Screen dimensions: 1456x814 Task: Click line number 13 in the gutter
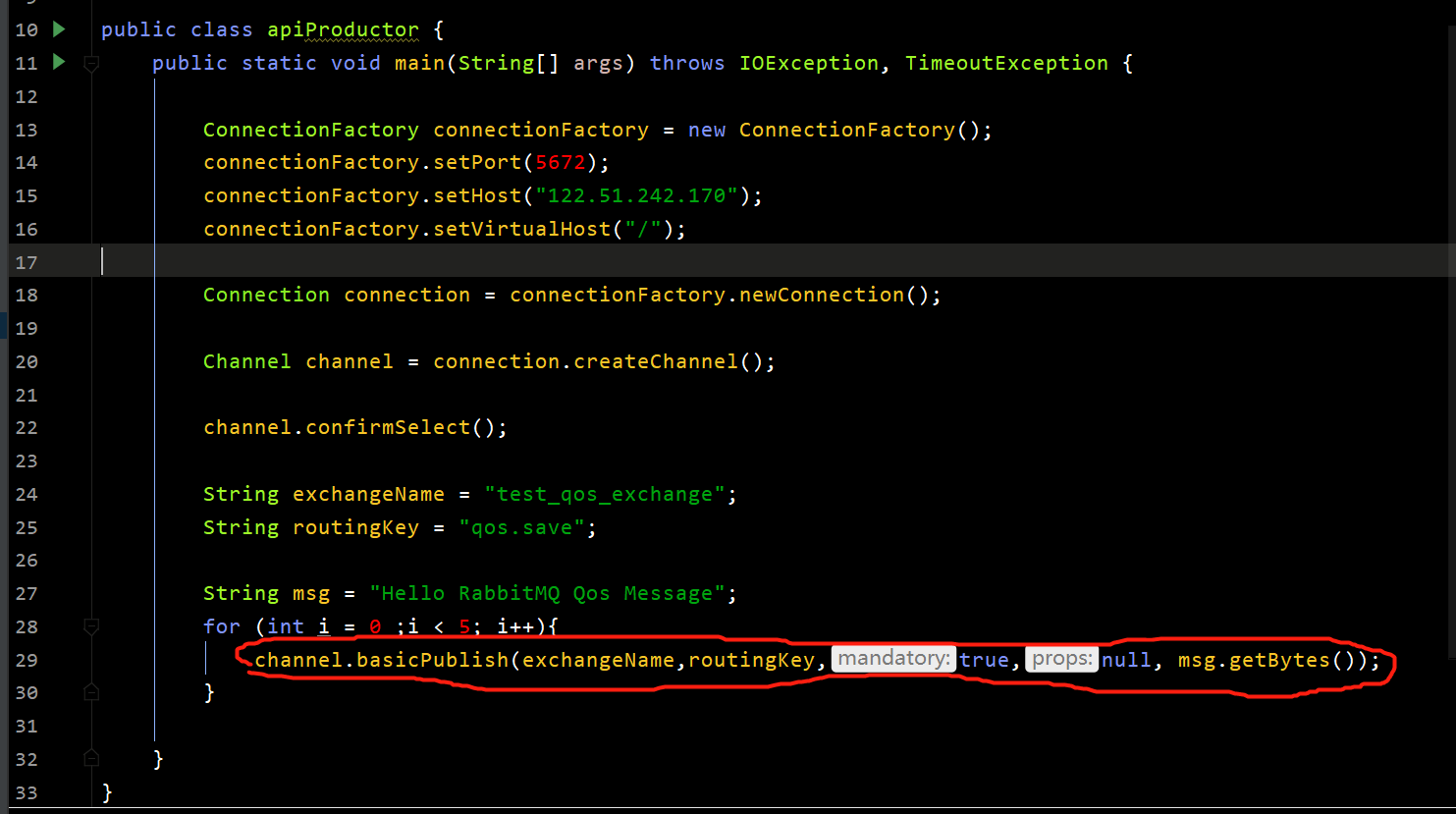coord(27,130)
